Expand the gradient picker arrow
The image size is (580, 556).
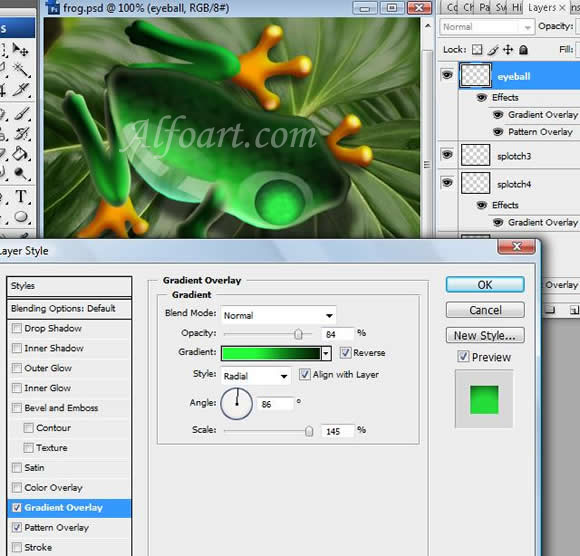[326, 353]
